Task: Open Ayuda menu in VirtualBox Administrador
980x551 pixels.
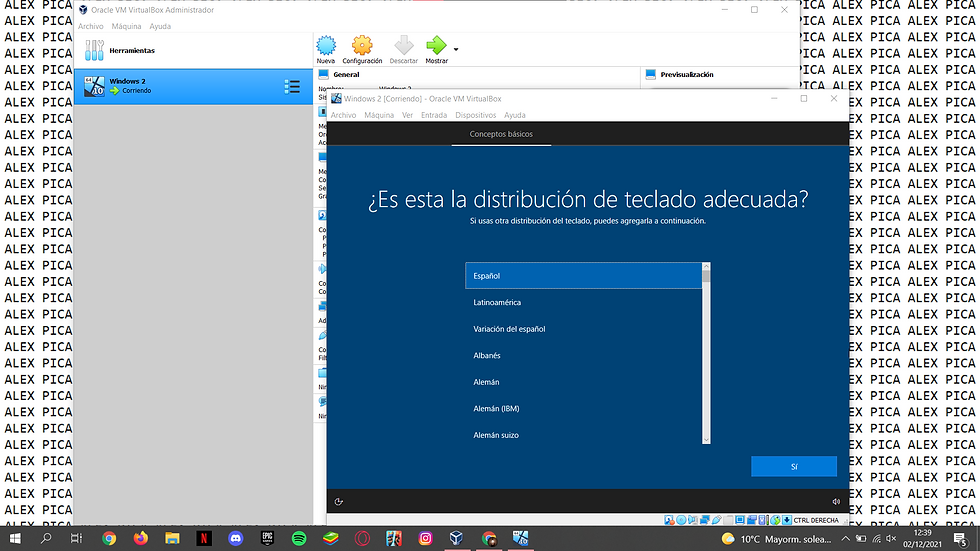Action: coord(160,26)
